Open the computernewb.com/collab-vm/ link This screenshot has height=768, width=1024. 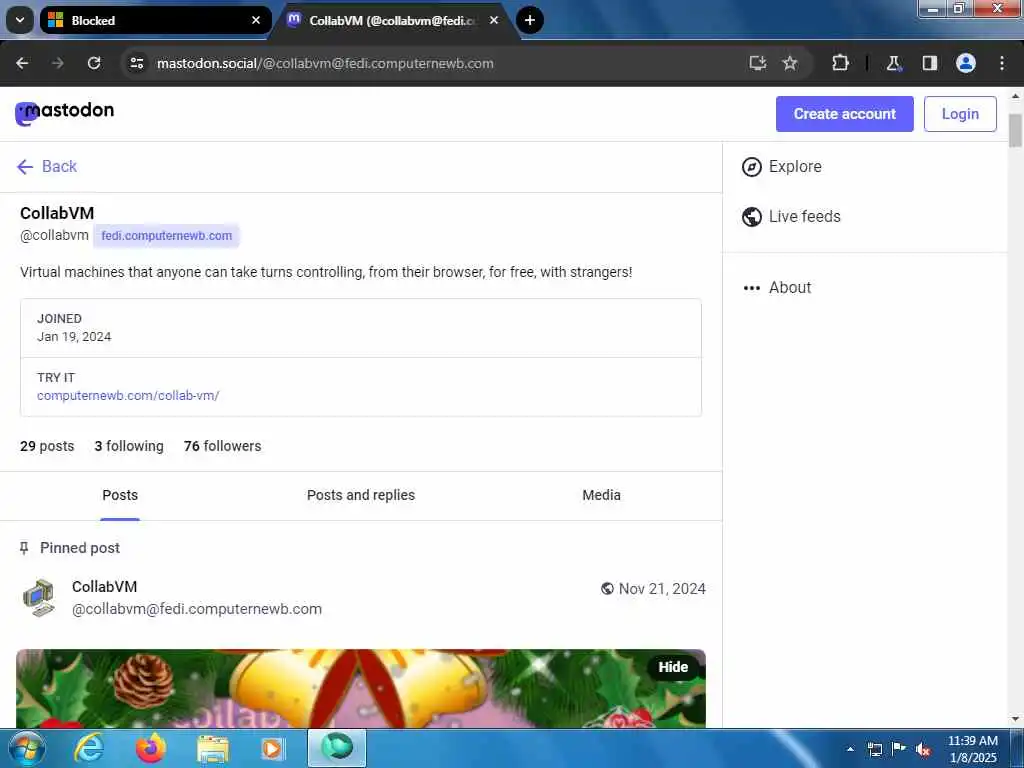pos(128,396)
